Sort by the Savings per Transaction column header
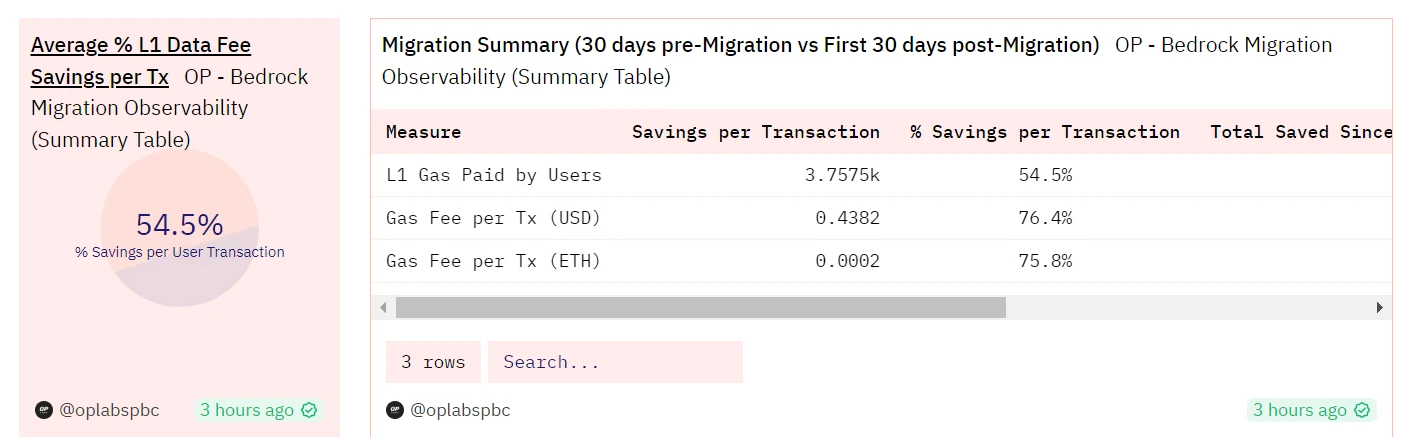 tap(755, 132)
